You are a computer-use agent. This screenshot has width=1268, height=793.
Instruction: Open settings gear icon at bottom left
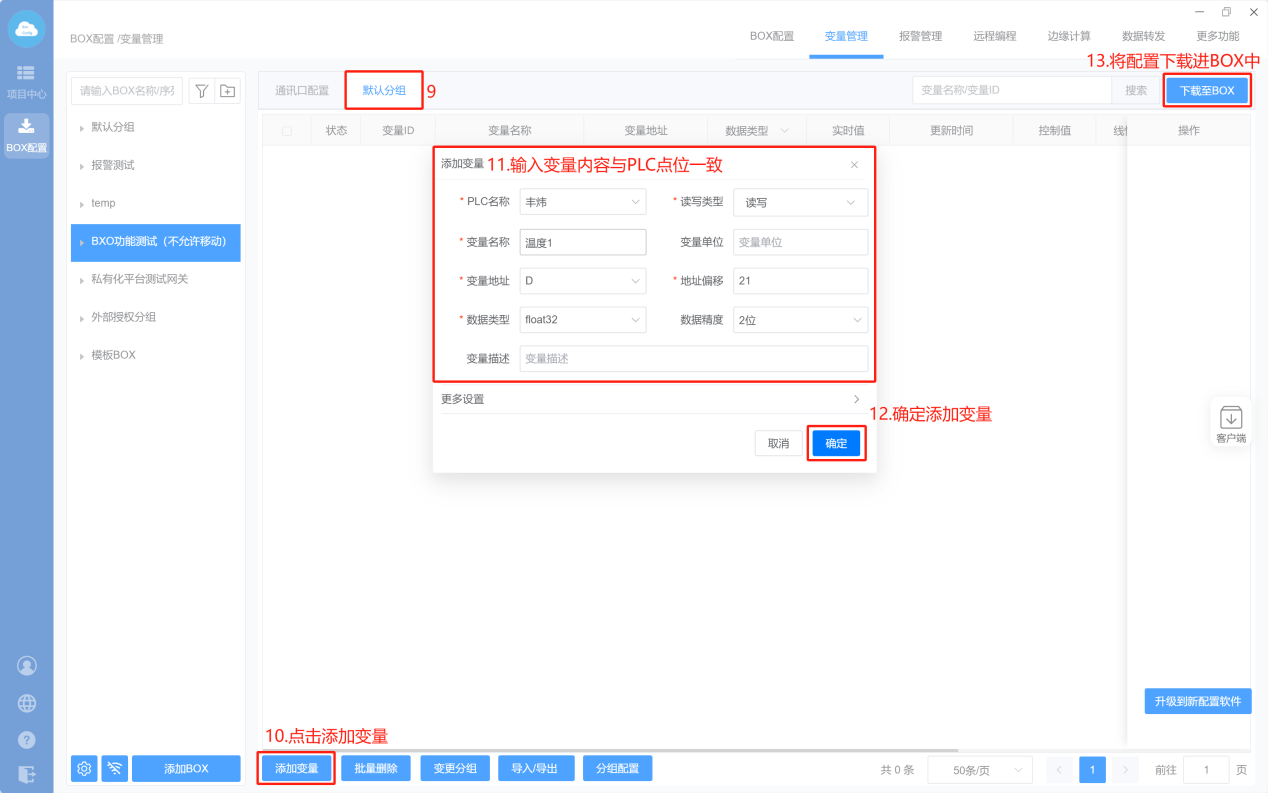tap(84, 768)
